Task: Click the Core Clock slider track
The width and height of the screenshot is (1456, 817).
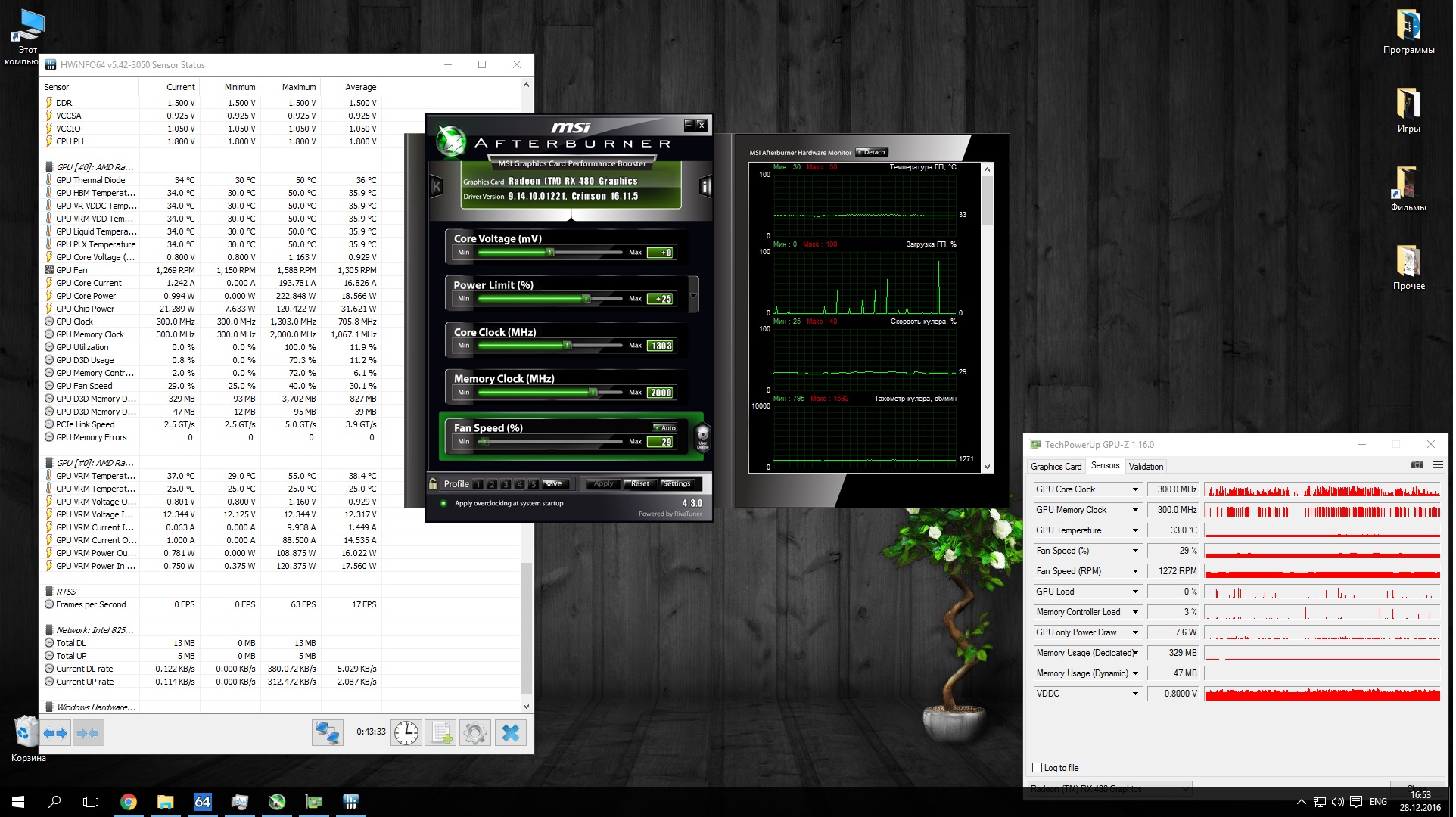Action: pyautogui.click(x=550, y=346)
